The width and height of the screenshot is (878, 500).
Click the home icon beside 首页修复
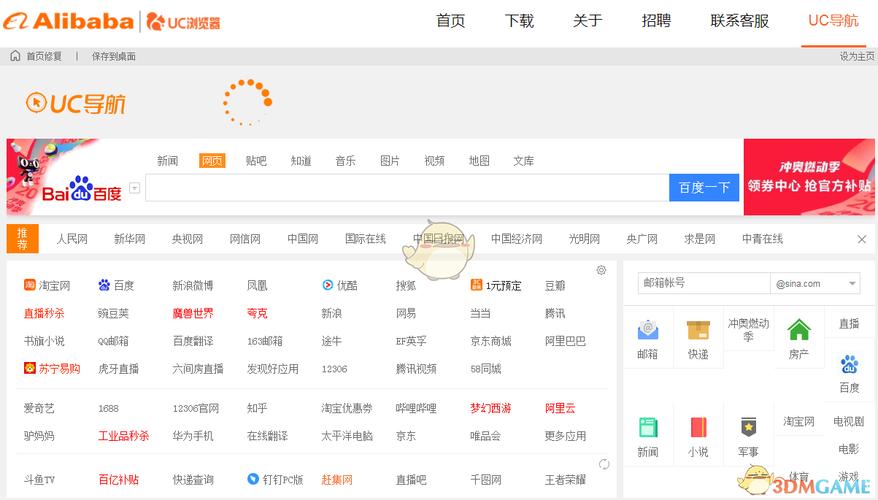click(x=15, y=55)
